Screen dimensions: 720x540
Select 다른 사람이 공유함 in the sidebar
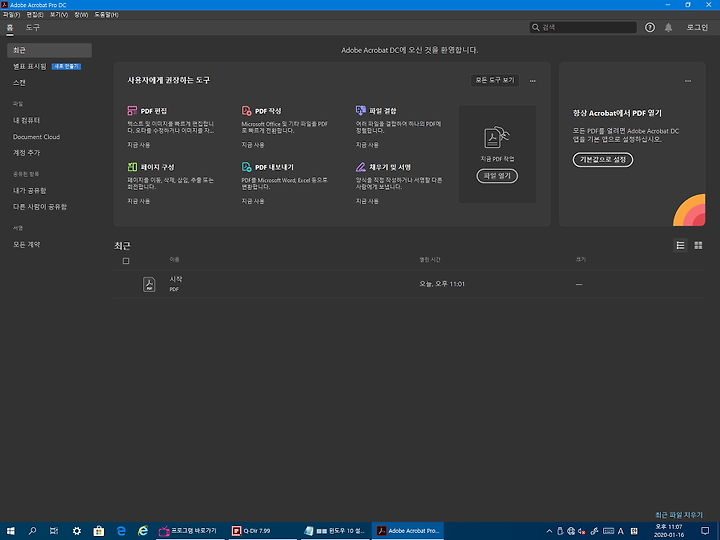point(39,207)
